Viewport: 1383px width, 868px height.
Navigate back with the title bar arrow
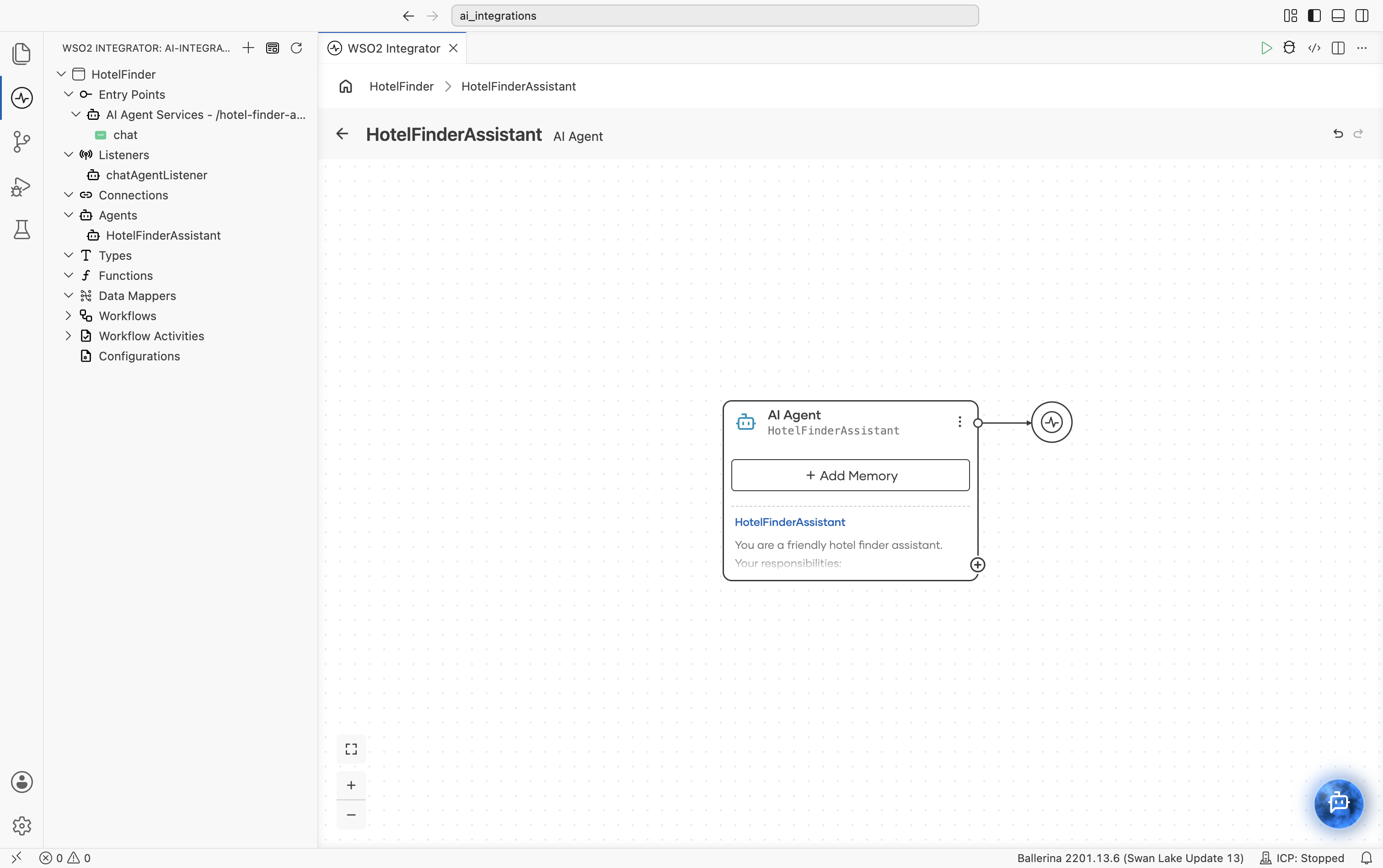[408, 16]
